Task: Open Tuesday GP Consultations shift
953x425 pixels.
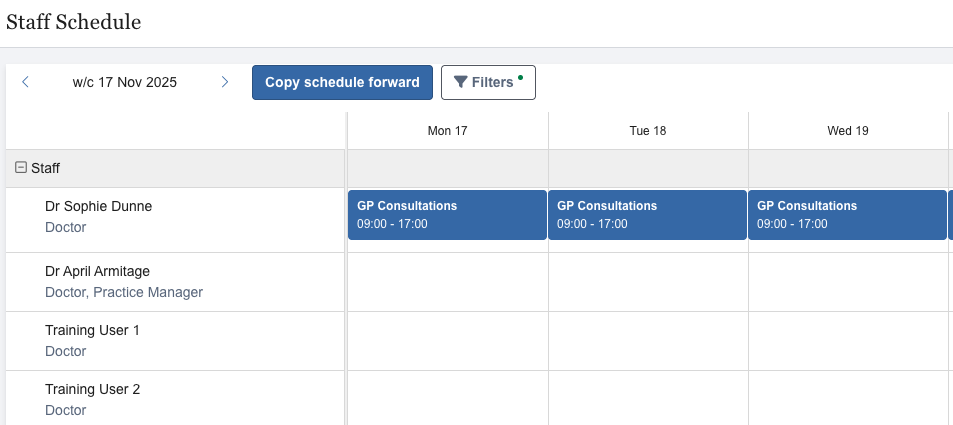Action: click(647, 215)
